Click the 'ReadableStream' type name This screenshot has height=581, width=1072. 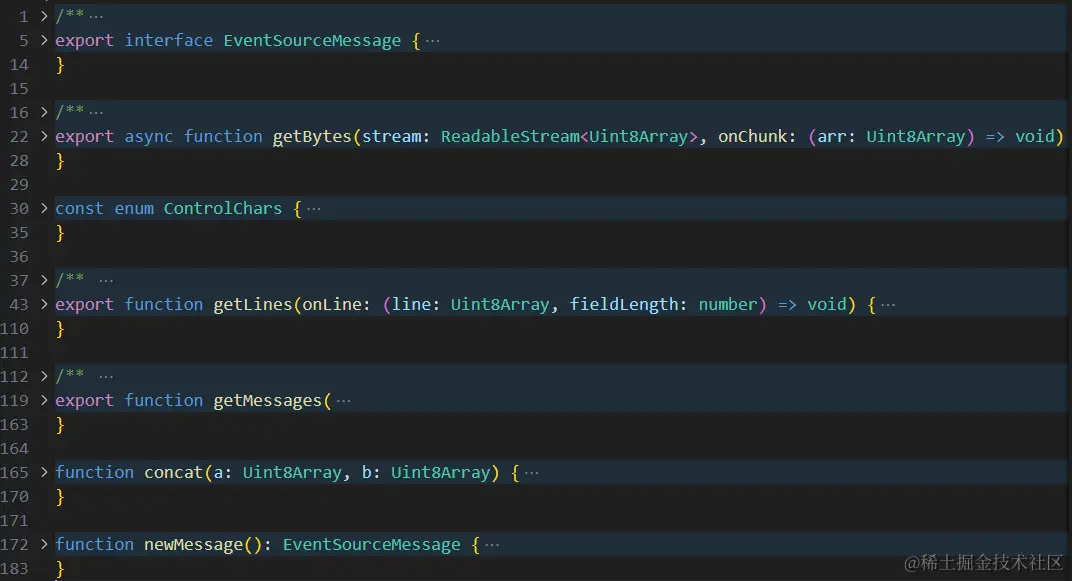pyautogui.click(x=510, y=136)
